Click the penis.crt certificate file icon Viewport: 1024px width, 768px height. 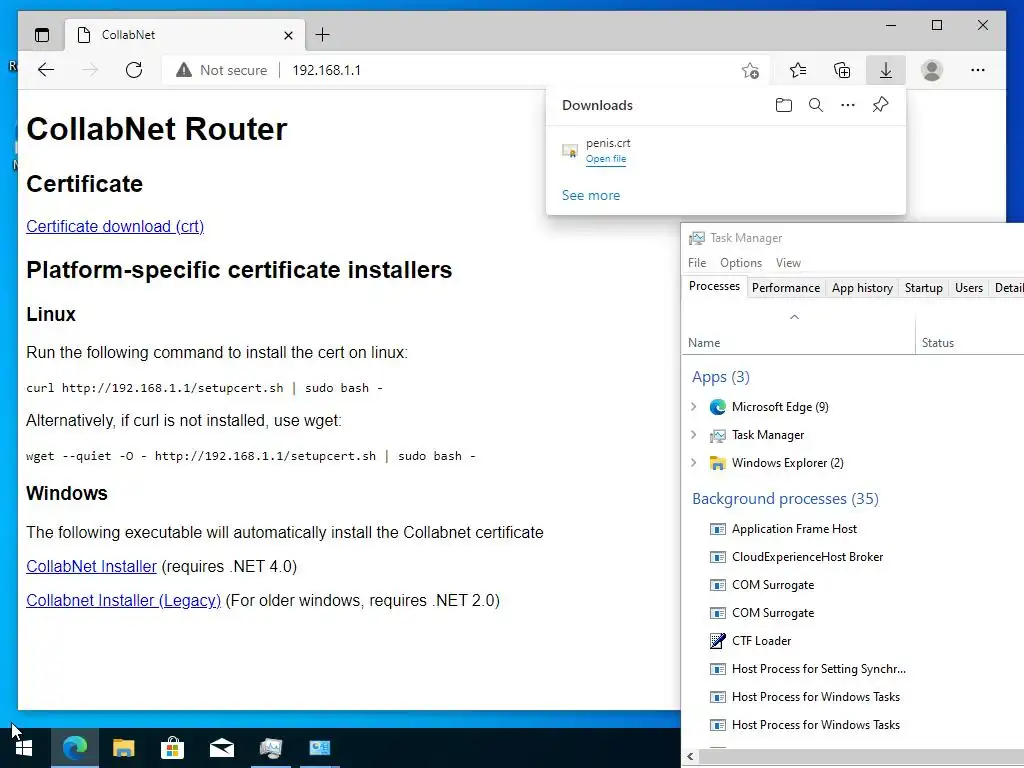tap(570, 151)
